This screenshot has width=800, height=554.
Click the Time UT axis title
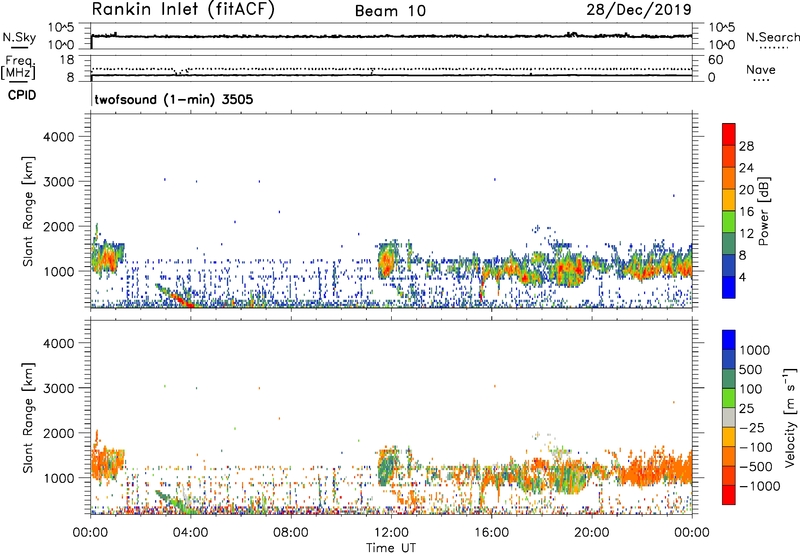coord(391,548)
